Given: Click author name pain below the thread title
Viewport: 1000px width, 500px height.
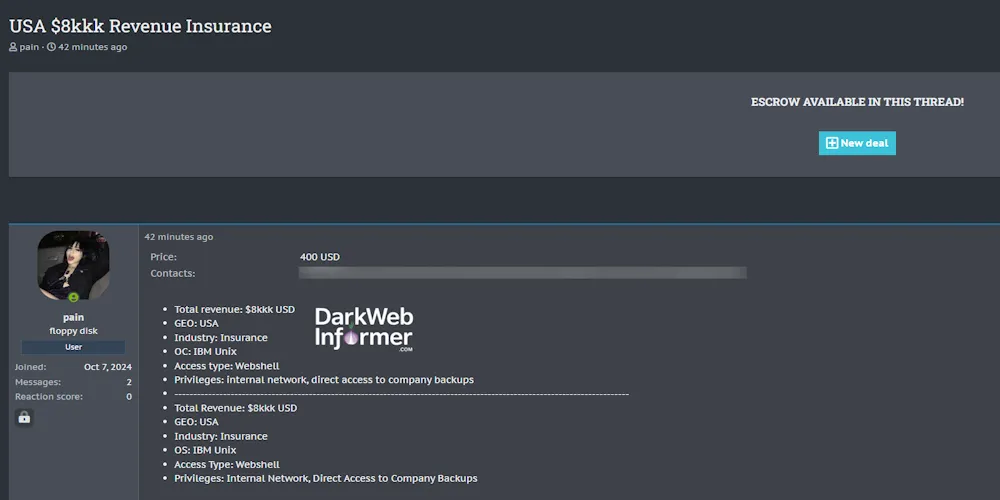Looking at the screenshot, I should point(29,47).
